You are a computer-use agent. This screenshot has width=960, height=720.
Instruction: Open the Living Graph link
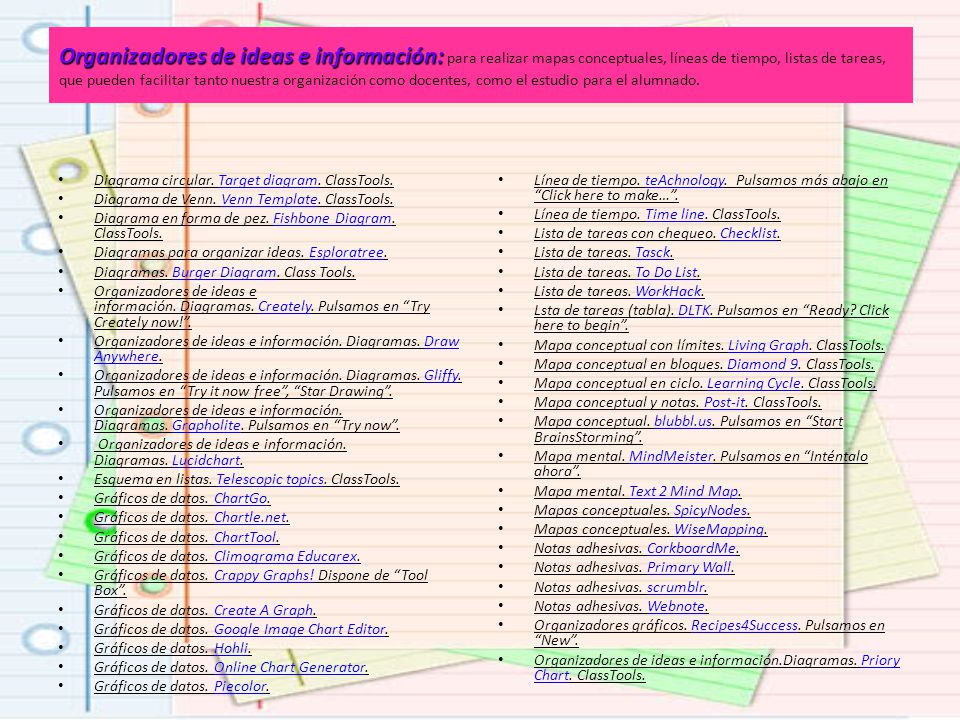[x=768, y=345]
